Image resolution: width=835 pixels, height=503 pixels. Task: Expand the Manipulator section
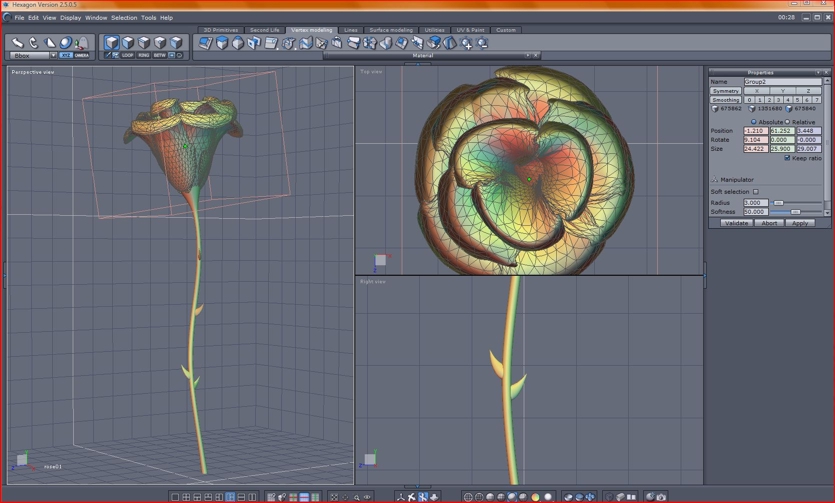(x=714, y=180)
